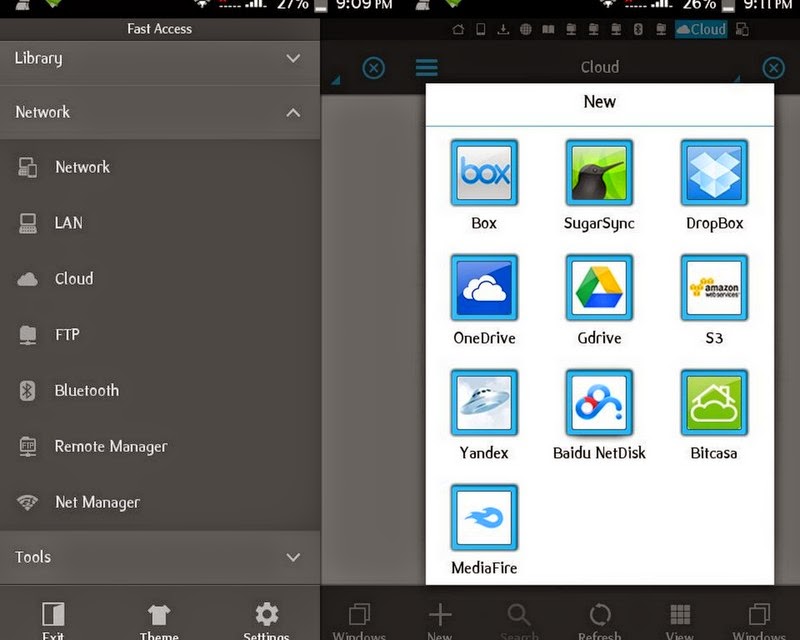Tap the New plus button
800x640 pixels.
(x=440, y=621)
